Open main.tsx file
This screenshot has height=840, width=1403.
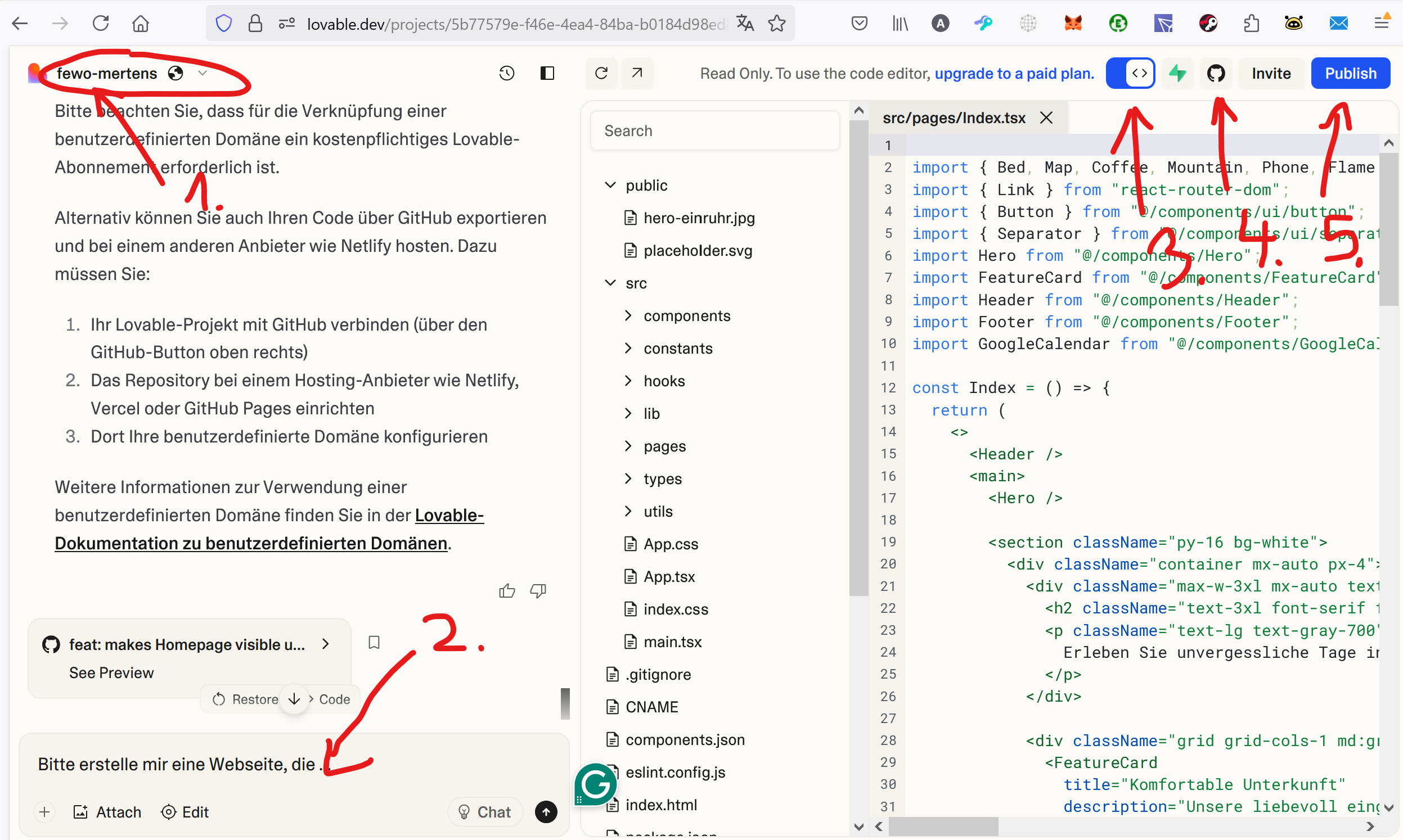coord(663,642)
